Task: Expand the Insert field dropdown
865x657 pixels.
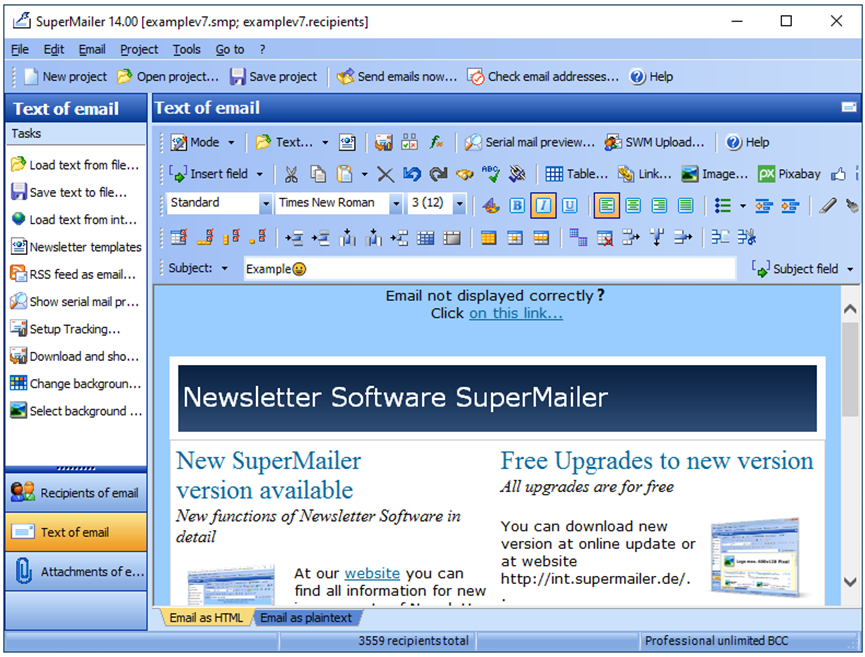Action: [x=259, y=174]
